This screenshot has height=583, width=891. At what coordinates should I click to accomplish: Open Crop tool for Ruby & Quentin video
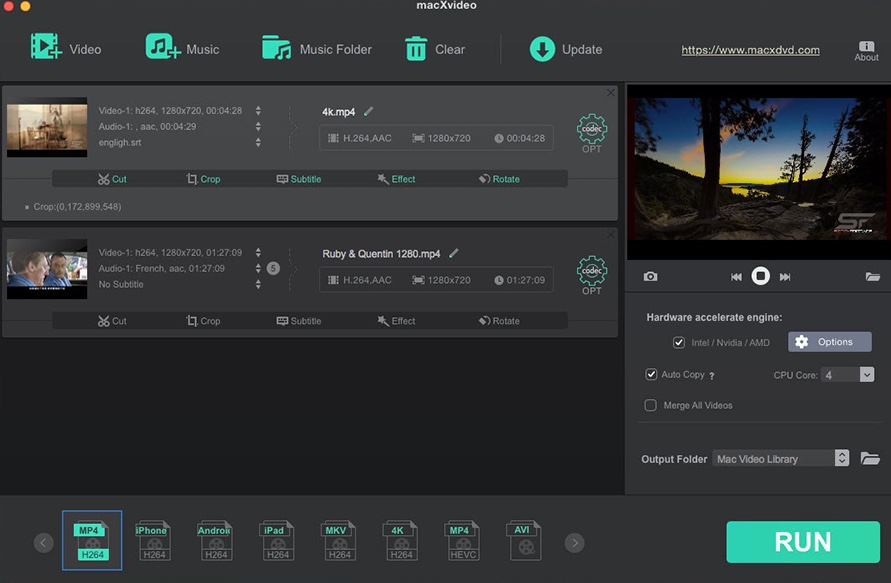tap(203, 321)
